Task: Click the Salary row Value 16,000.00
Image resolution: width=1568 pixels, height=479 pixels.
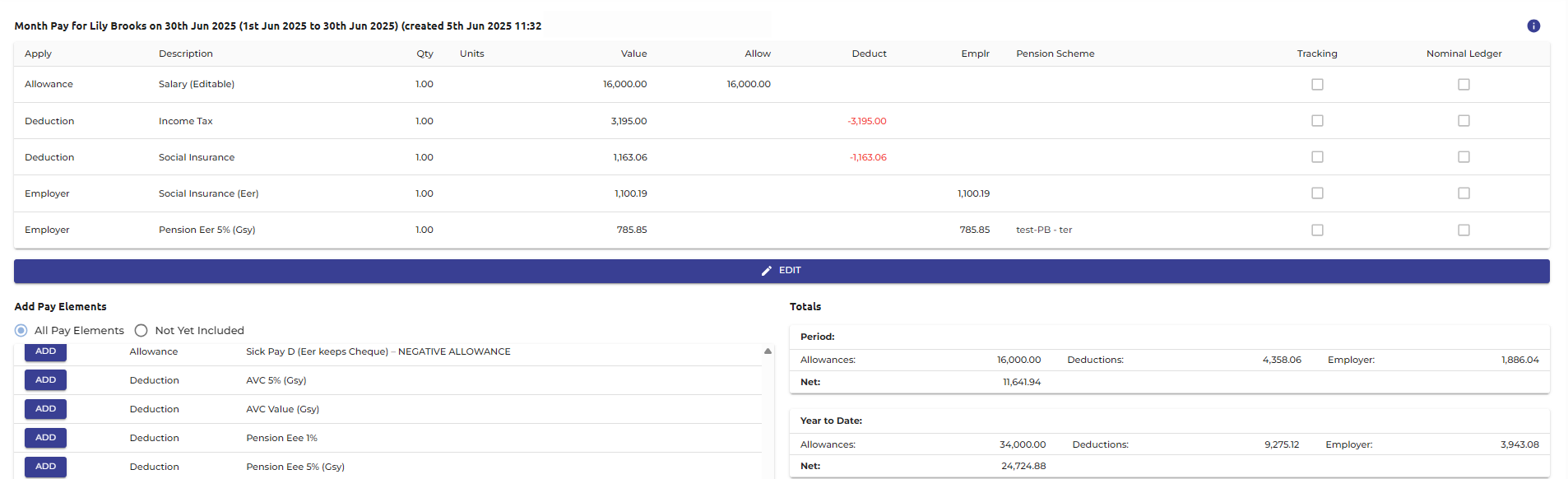Action: (625, 84)
